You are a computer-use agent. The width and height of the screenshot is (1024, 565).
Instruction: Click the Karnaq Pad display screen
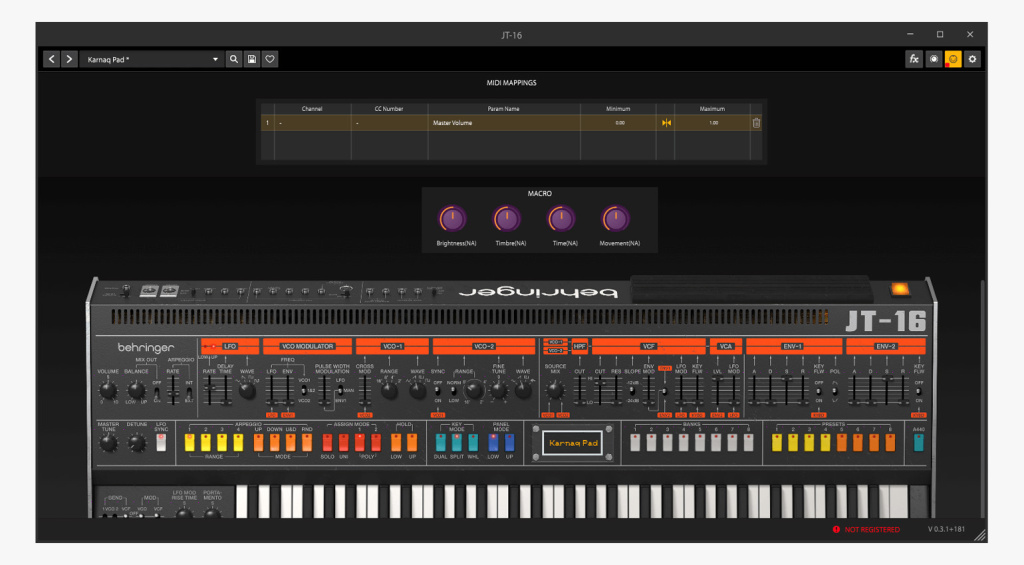click(x=573, y=443)
